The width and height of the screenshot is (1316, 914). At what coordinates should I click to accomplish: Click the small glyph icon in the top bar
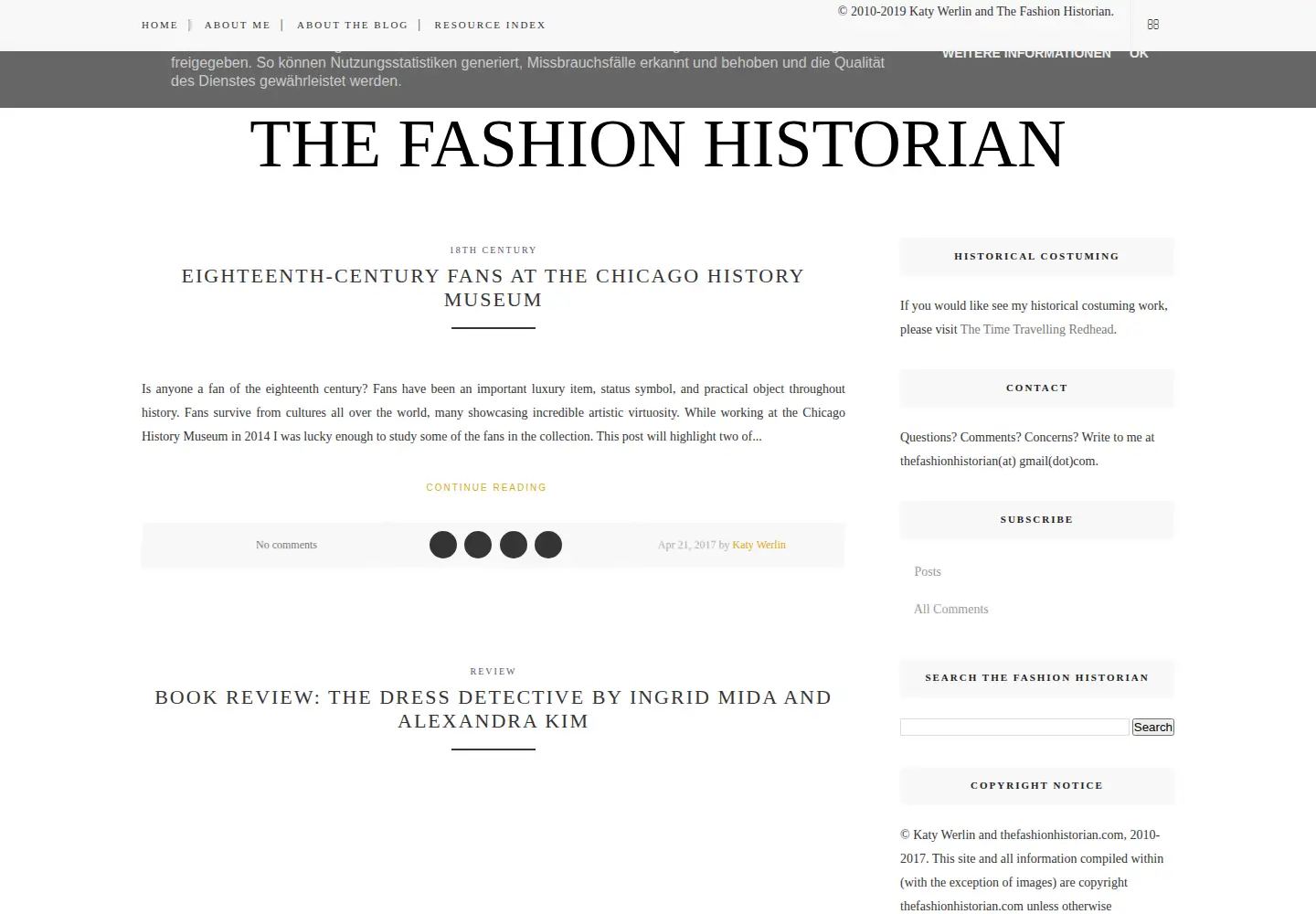(1152, 25)
